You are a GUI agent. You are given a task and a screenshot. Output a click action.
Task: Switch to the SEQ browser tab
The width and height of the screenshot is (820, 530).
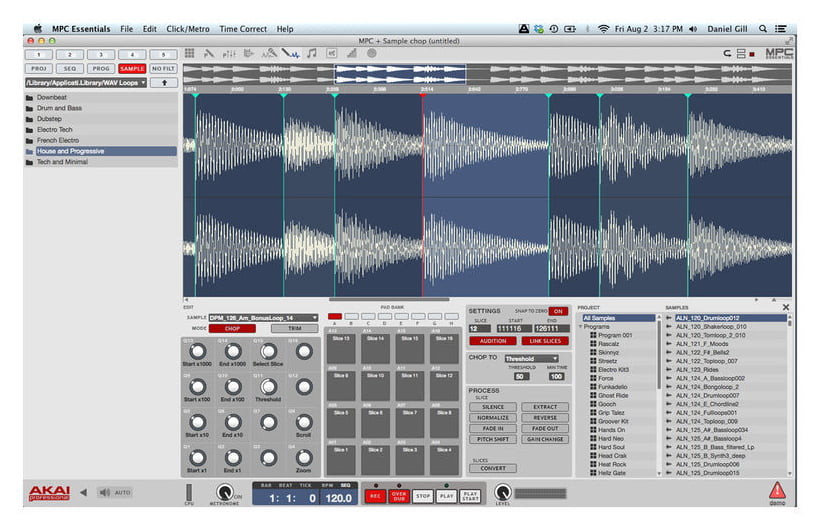(70, 69)
